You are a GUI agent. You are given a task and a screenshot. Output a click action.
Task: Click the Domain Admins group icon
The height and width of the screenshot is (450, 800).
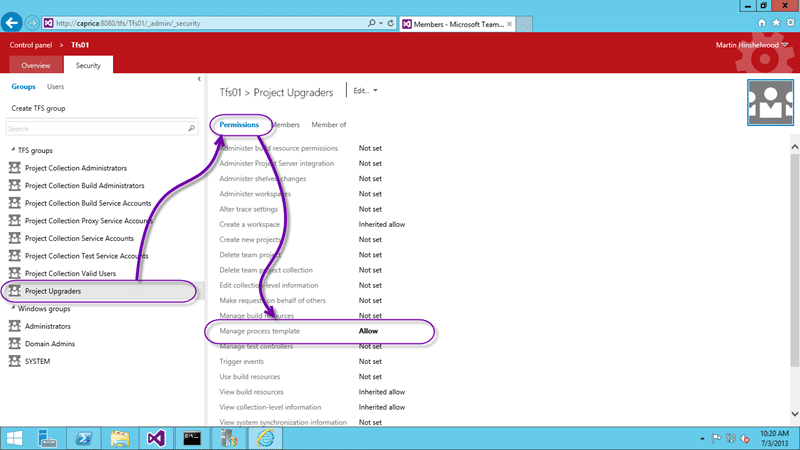(x=14, y=343)
